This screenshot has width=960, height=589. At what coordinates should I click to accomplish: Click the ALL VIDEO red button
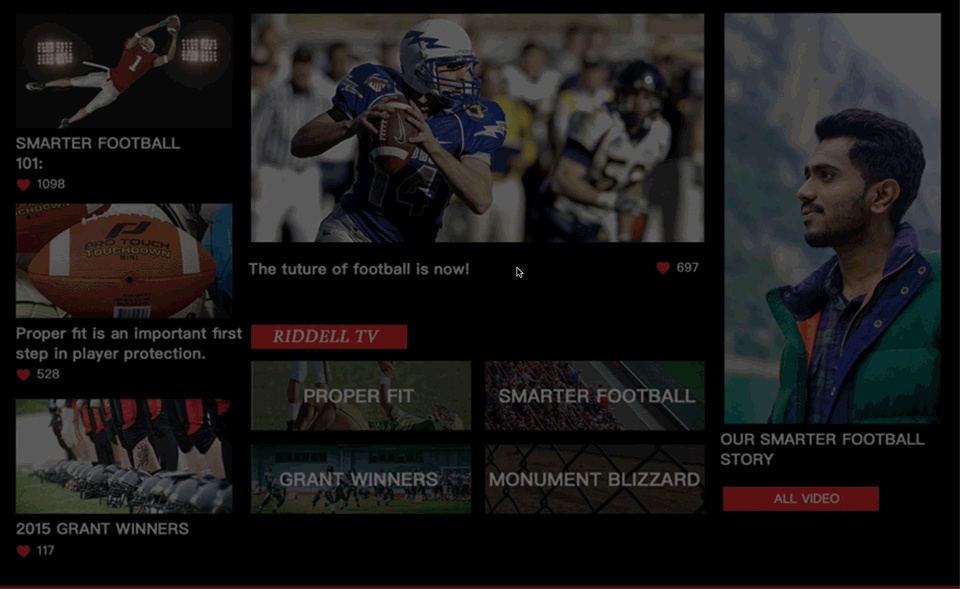pos(800,498)
